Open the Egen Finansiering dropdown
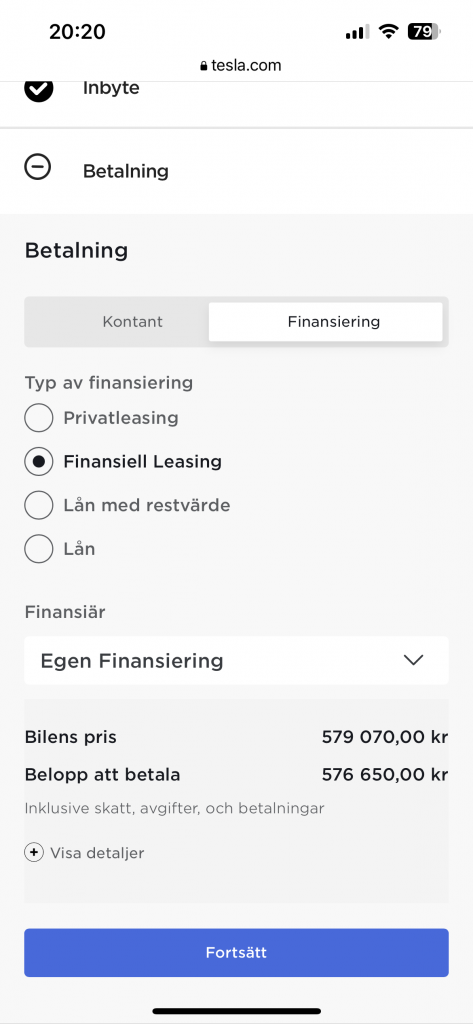This screenshot has height=1024, width=473. [236, 660]
